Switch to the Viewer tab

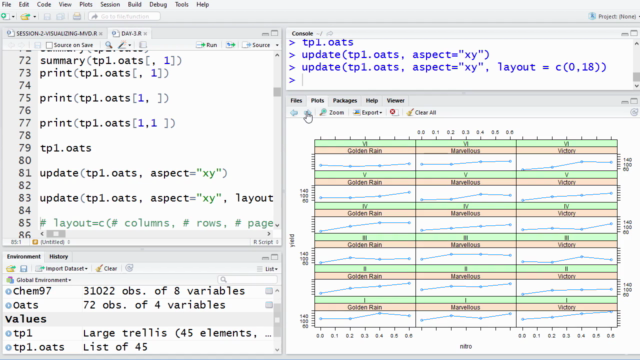click(x=396, y=100)
